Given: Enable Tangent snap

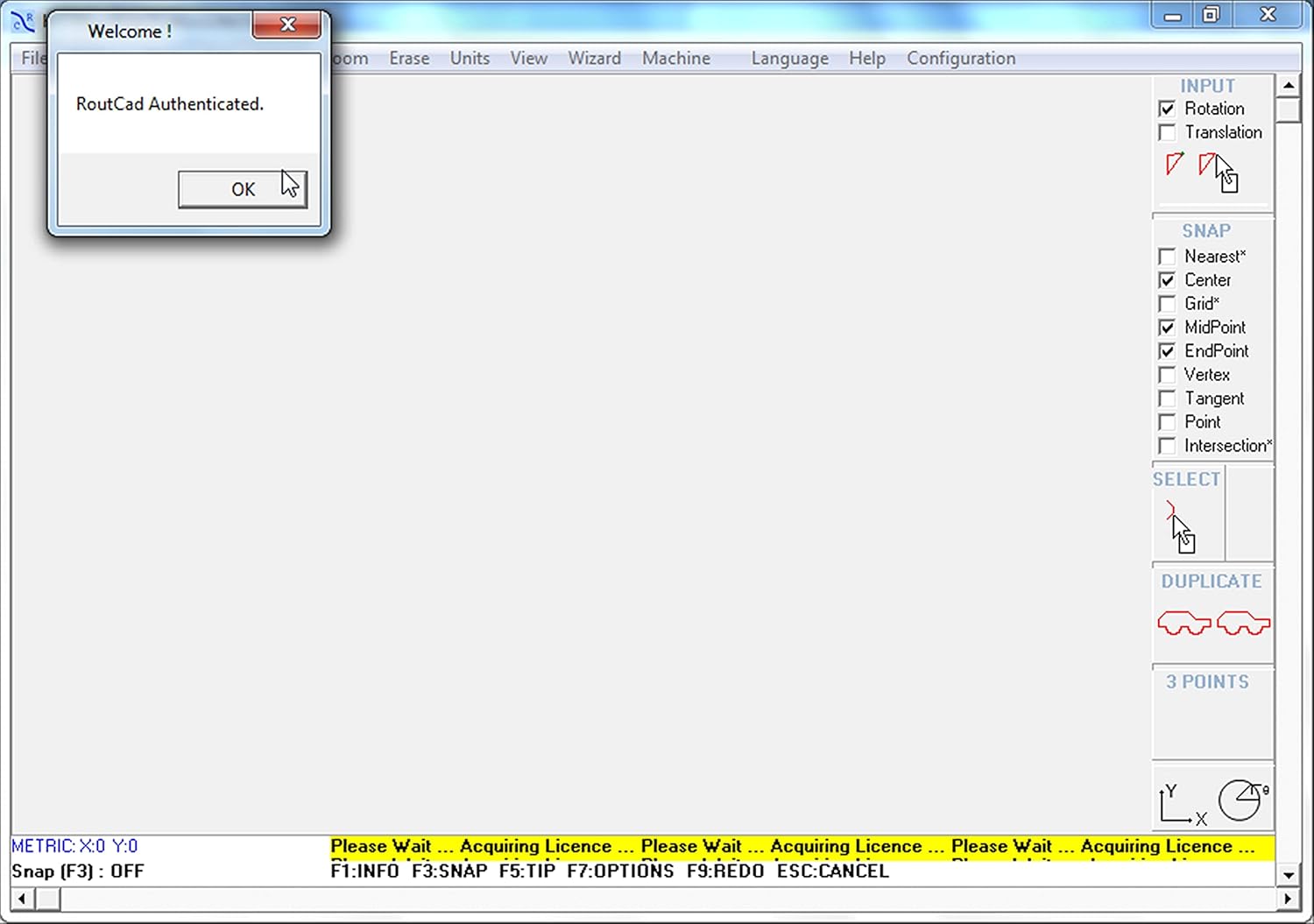Looking at the screenshot, I should 1167,399.
